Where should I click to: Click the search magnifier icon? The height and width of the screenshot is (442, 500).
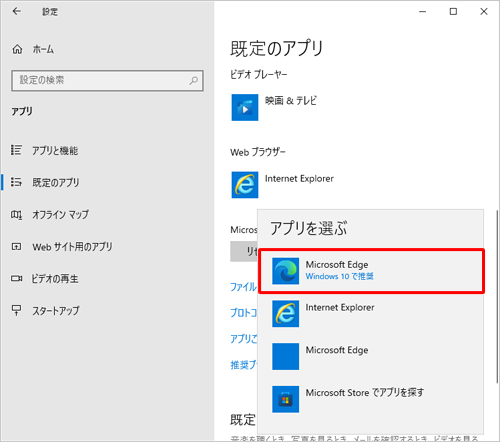click(x=193, y=80)
